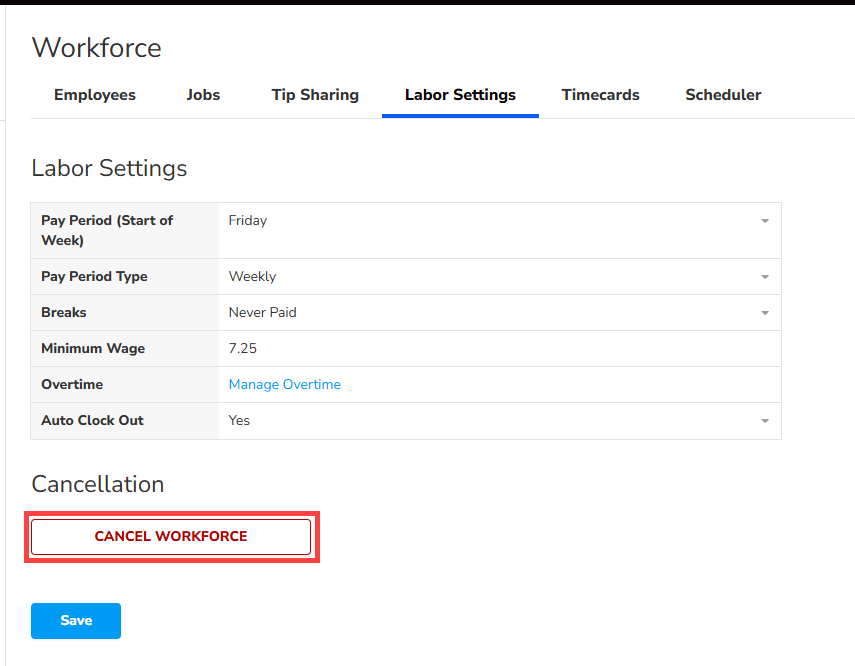Click the Auto Clock Out dropdown arrow

pyautogui.click(x=765, y=421)
